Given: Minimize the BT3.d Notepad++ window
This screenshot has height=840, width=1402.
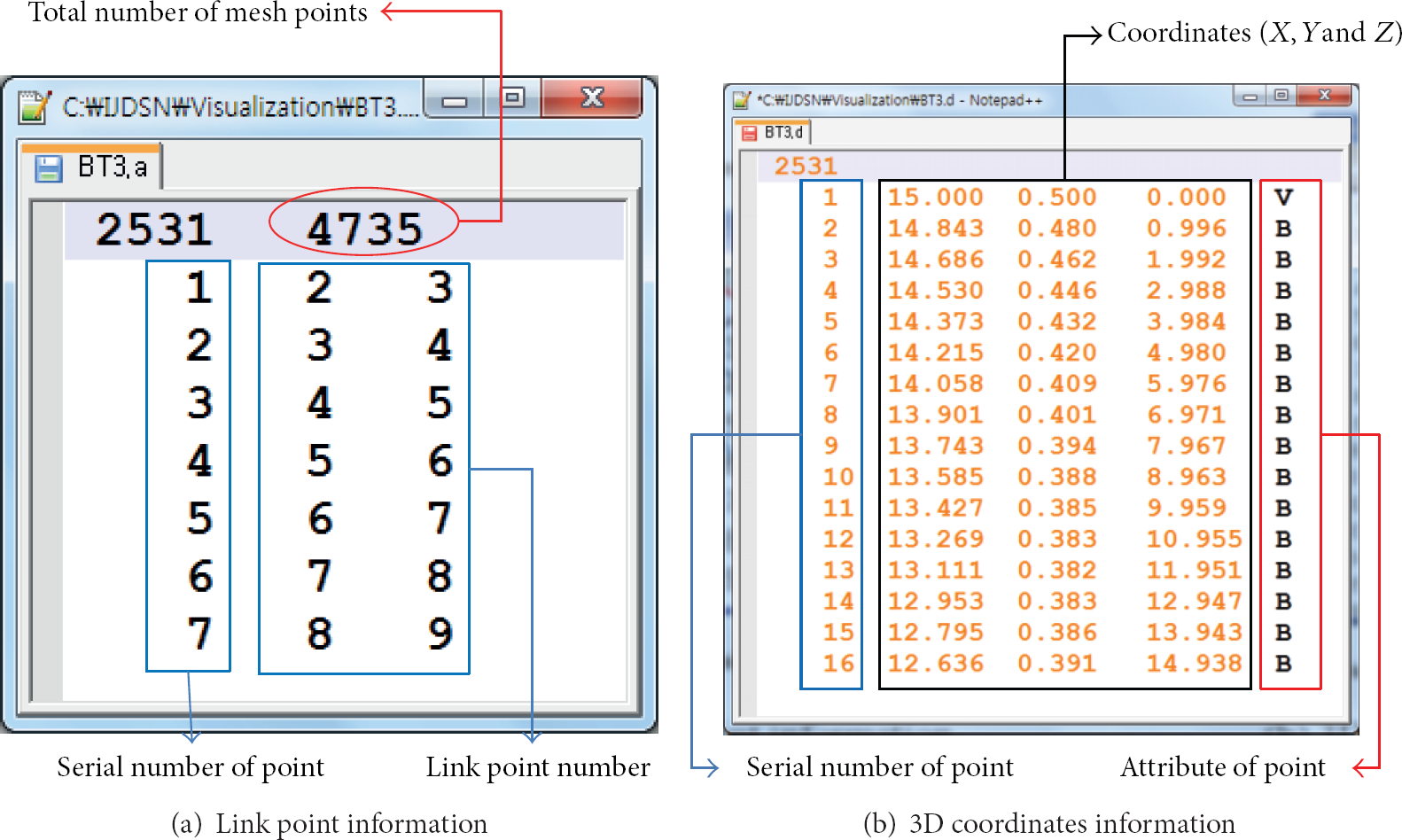Looking at the screenshot, I should [x=1250, y=96].
